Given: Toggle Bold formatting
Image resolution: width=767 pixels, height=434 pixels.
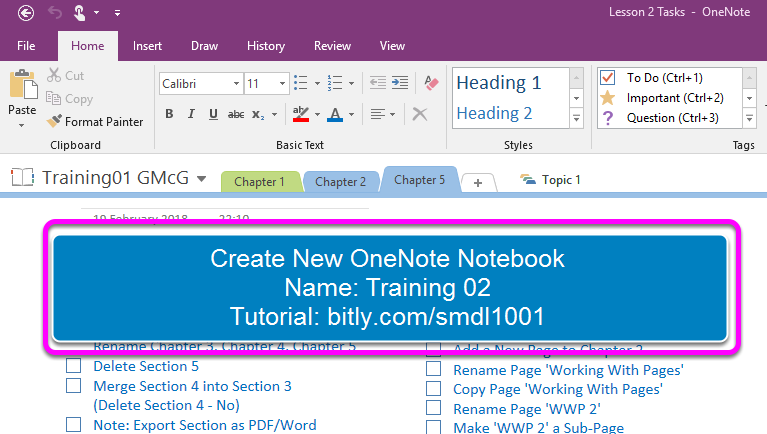Looking at the screenshot, I should coord(169,114).
